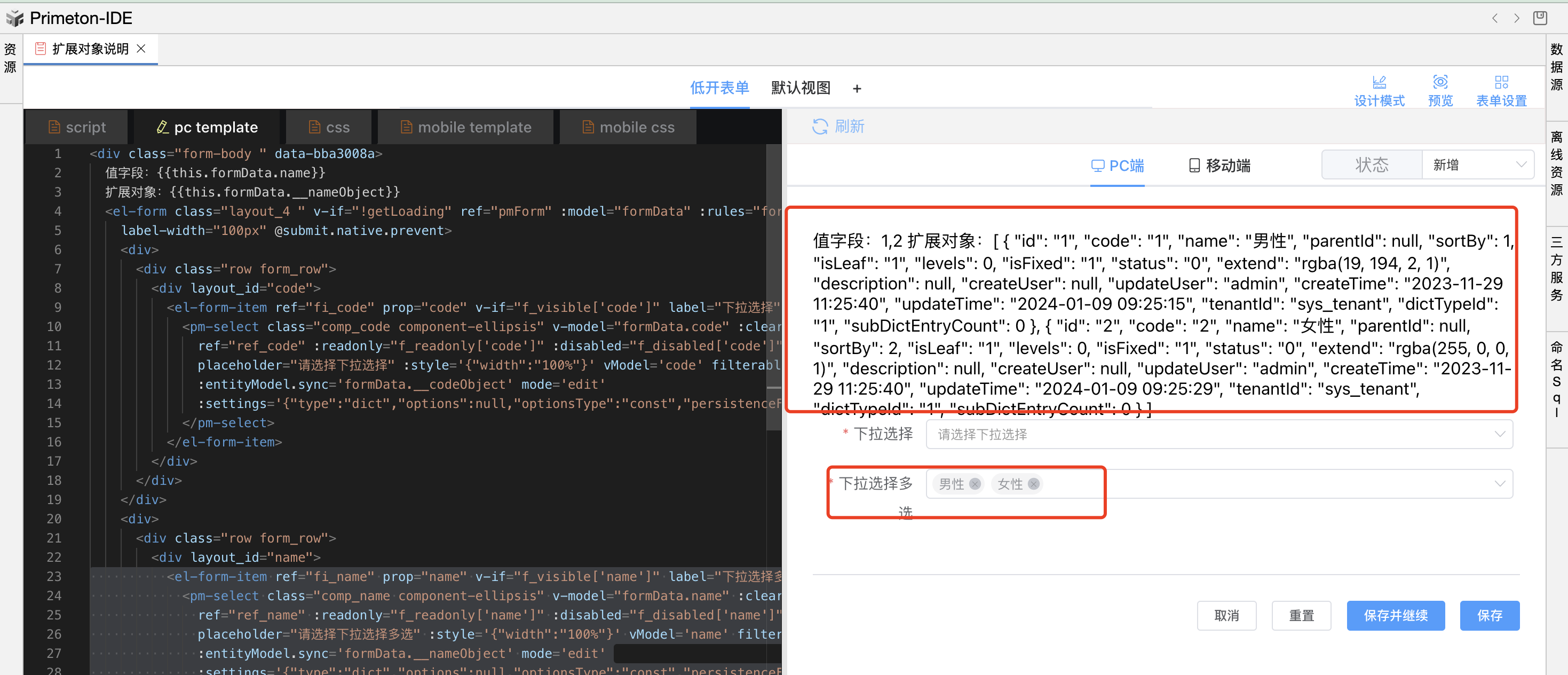Click the 预览 preview eye icon
The height and width of the screenshot is (675, 1568).
click(x=1439, y=82)
